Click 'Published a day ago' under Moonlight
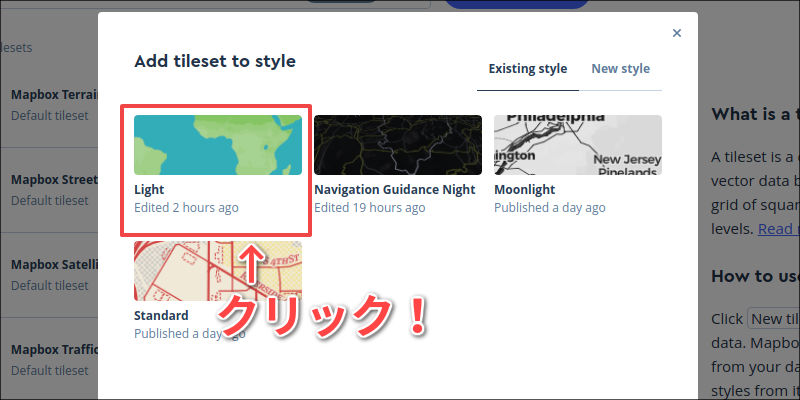The width and height of the screenshot is (800, 400). click(x=549, y=208)
